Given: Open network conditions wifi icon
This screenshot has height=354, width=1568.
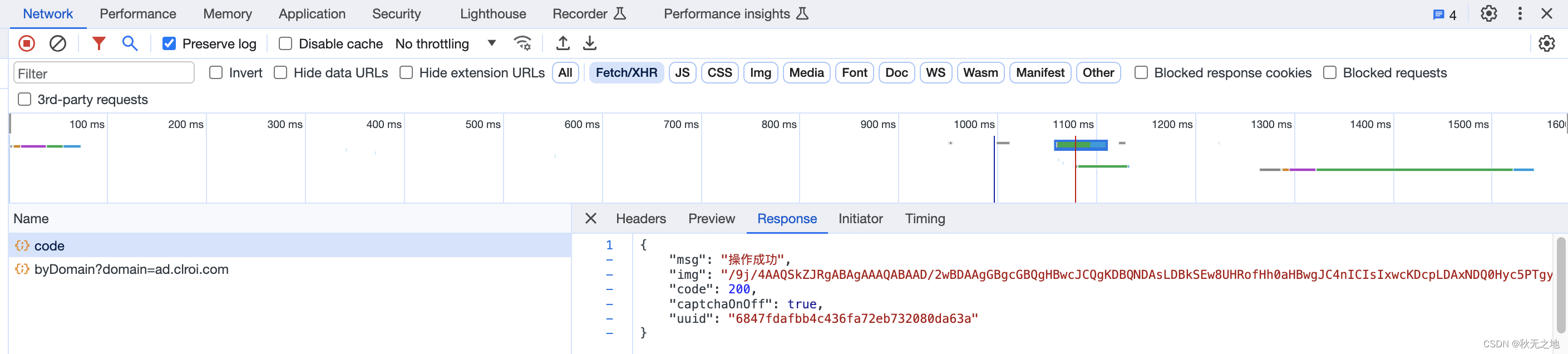Looking at the screenshot, I should (522, 43).
